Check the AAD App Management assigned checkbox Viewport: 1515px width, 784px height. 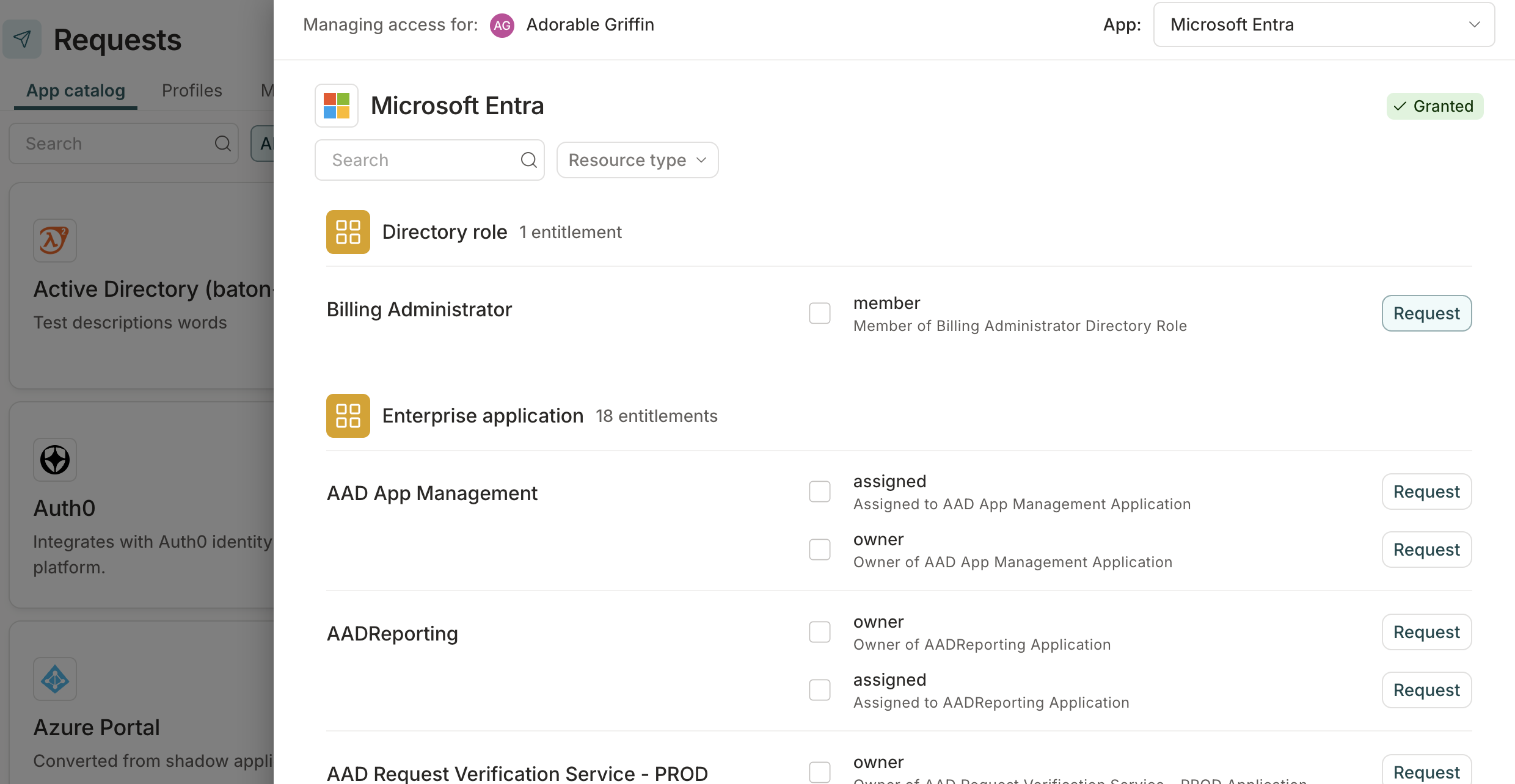820,492
